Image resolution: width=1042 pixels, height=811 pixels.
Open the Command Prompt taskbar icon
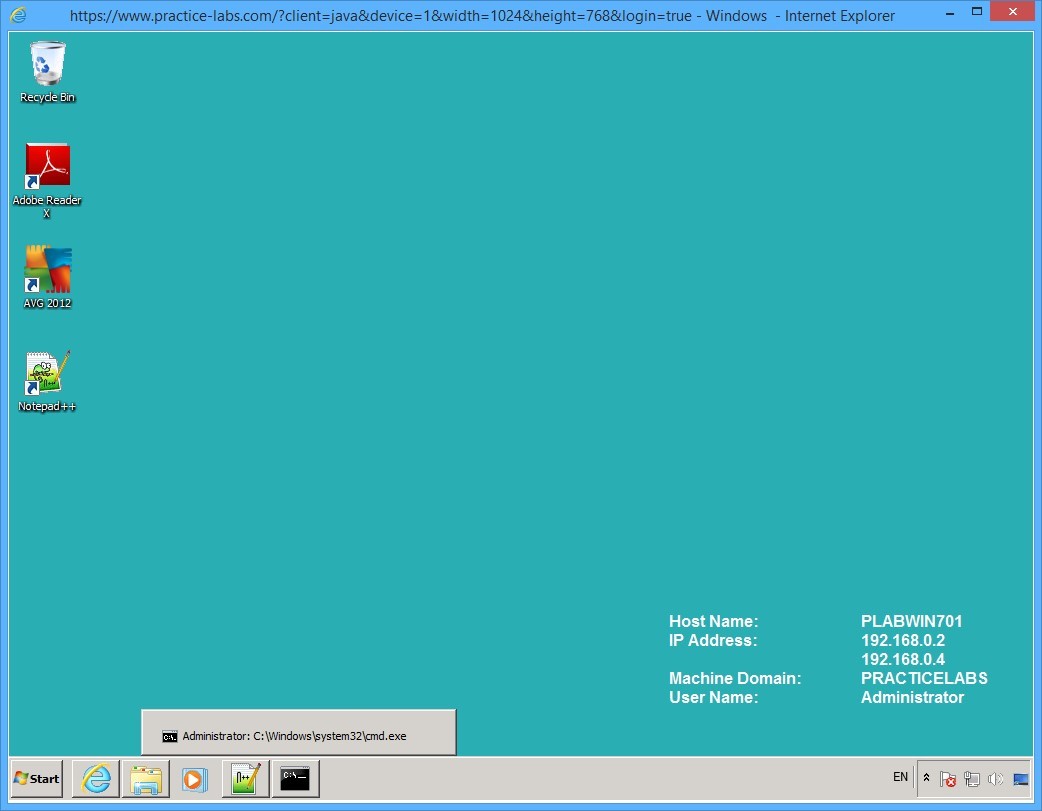[x=295, y=778]
